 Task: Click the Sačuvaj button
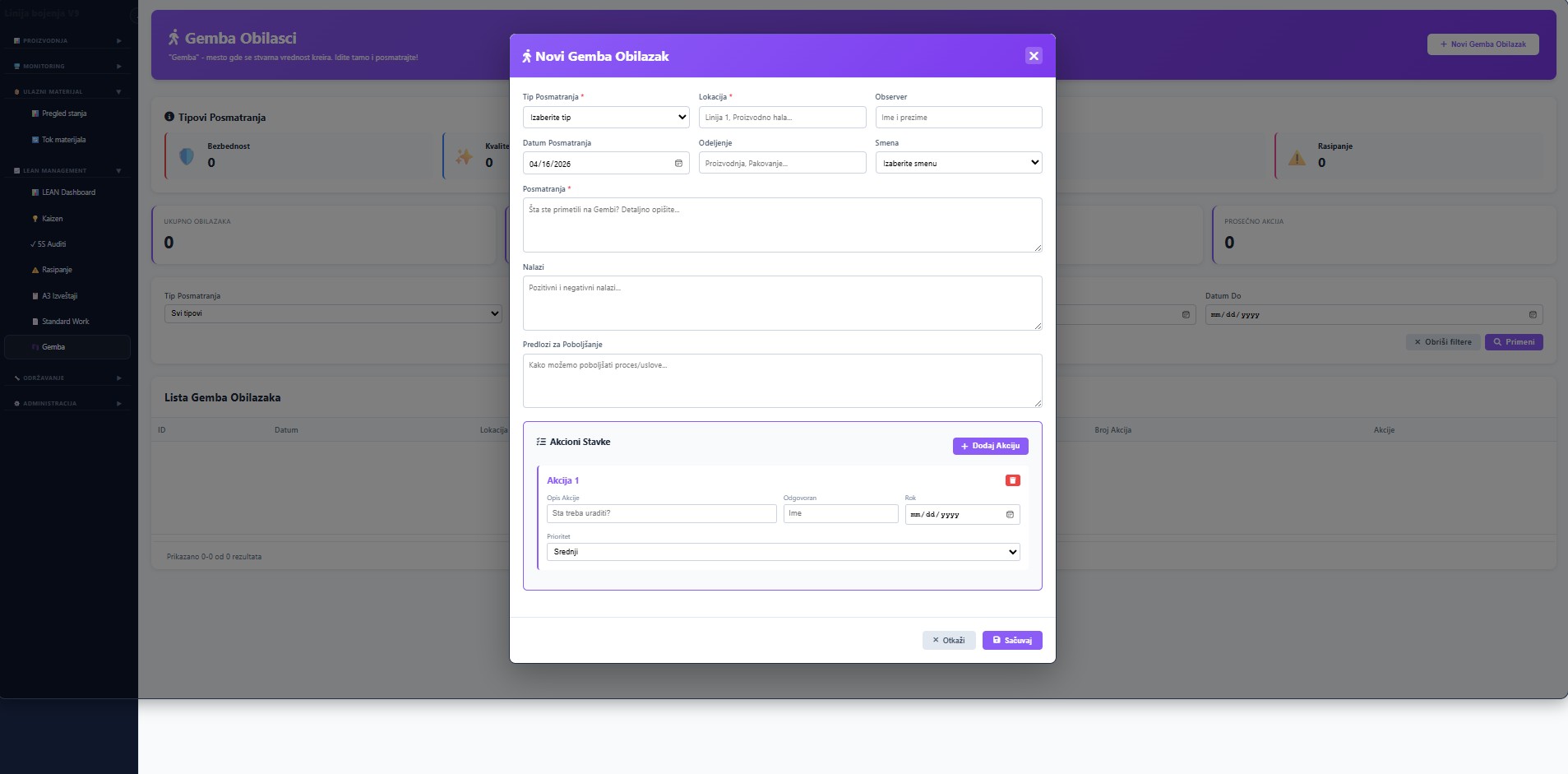(1012, 640)
